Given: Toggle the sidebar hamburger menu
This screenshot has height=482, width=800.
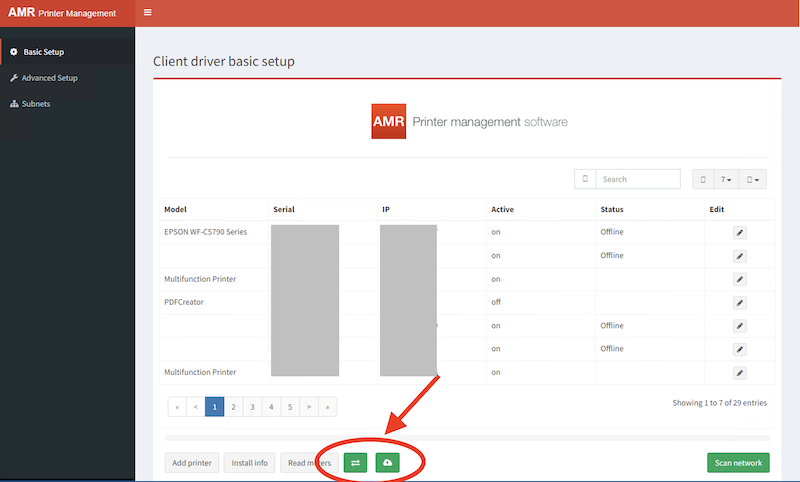Looking at the screenshot, I should [x=148, y=13].
